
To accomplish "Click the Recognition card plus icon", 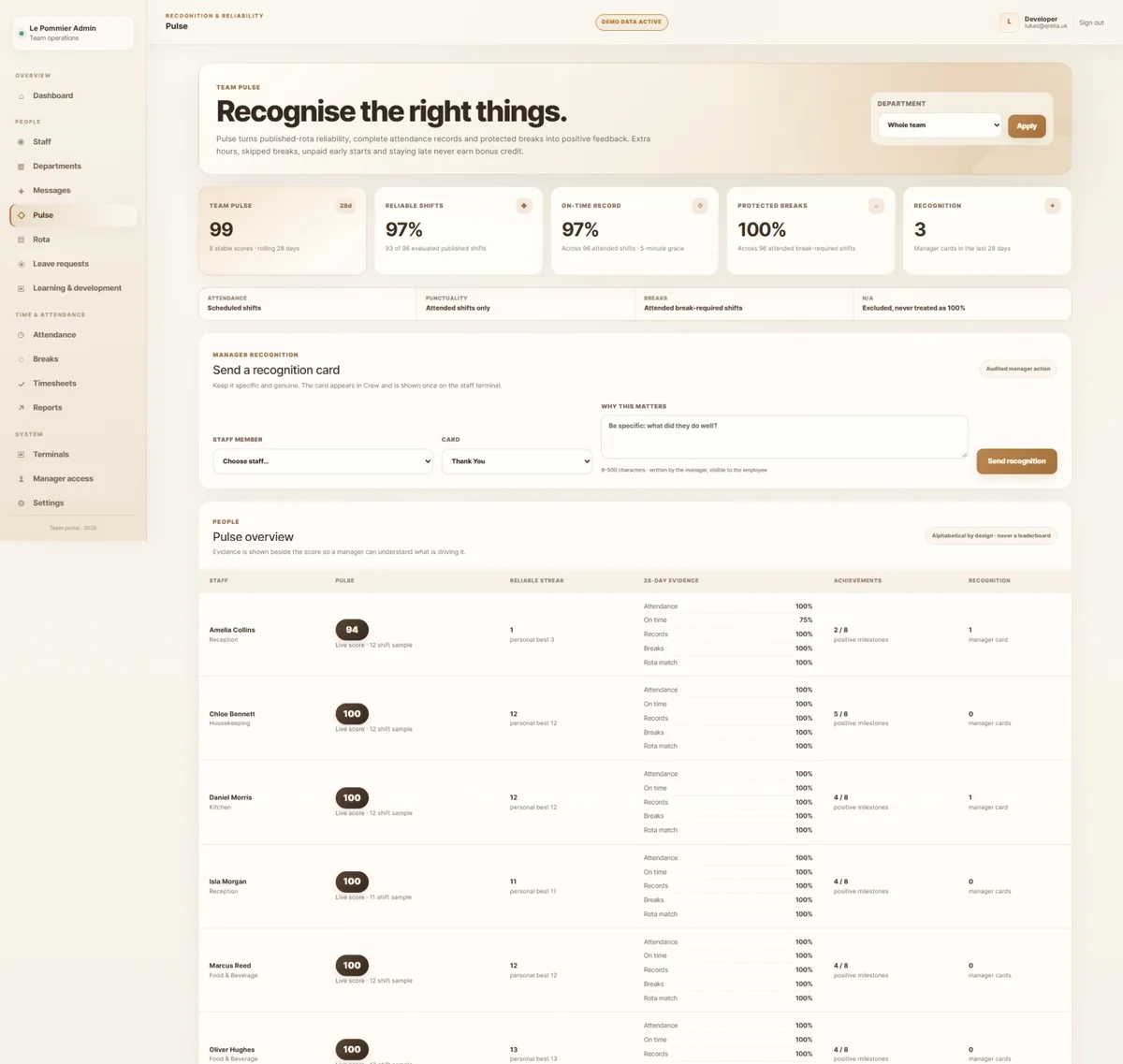I will [x=1053, y=206].
